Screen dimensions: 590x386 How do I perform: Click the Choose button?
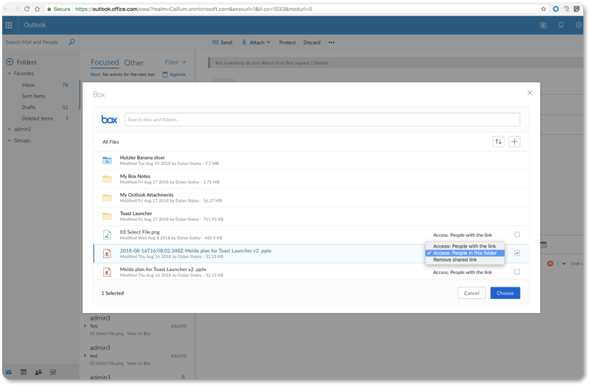click(505, 293)
